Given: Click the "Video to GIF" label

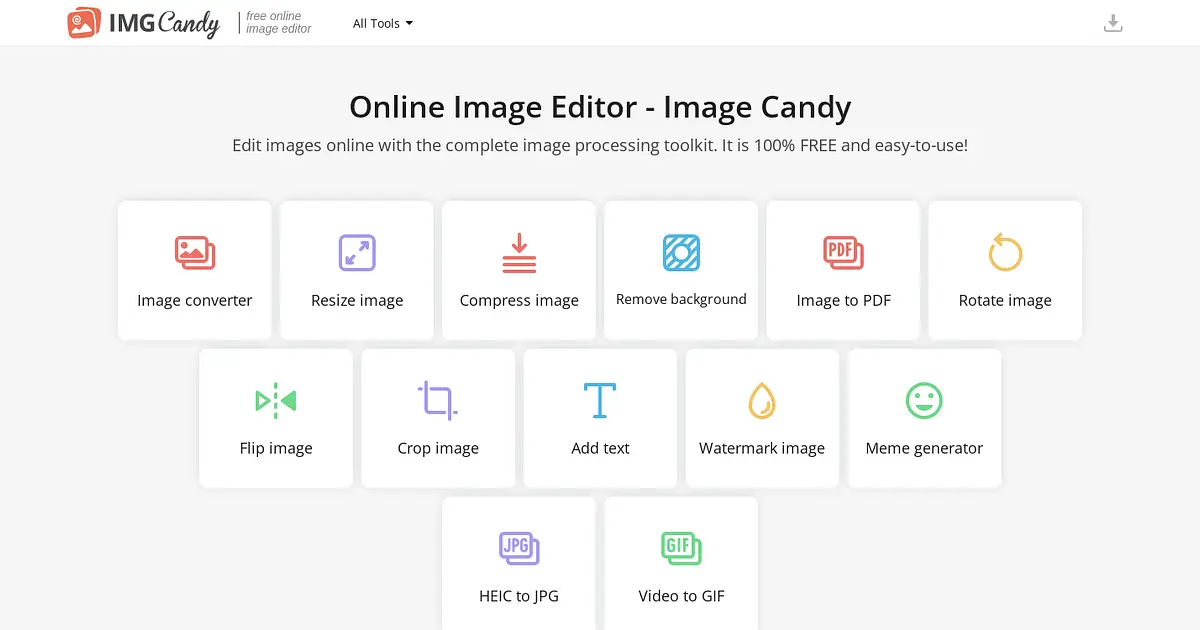Looking at the screenshot, I should tap(681, 596).
